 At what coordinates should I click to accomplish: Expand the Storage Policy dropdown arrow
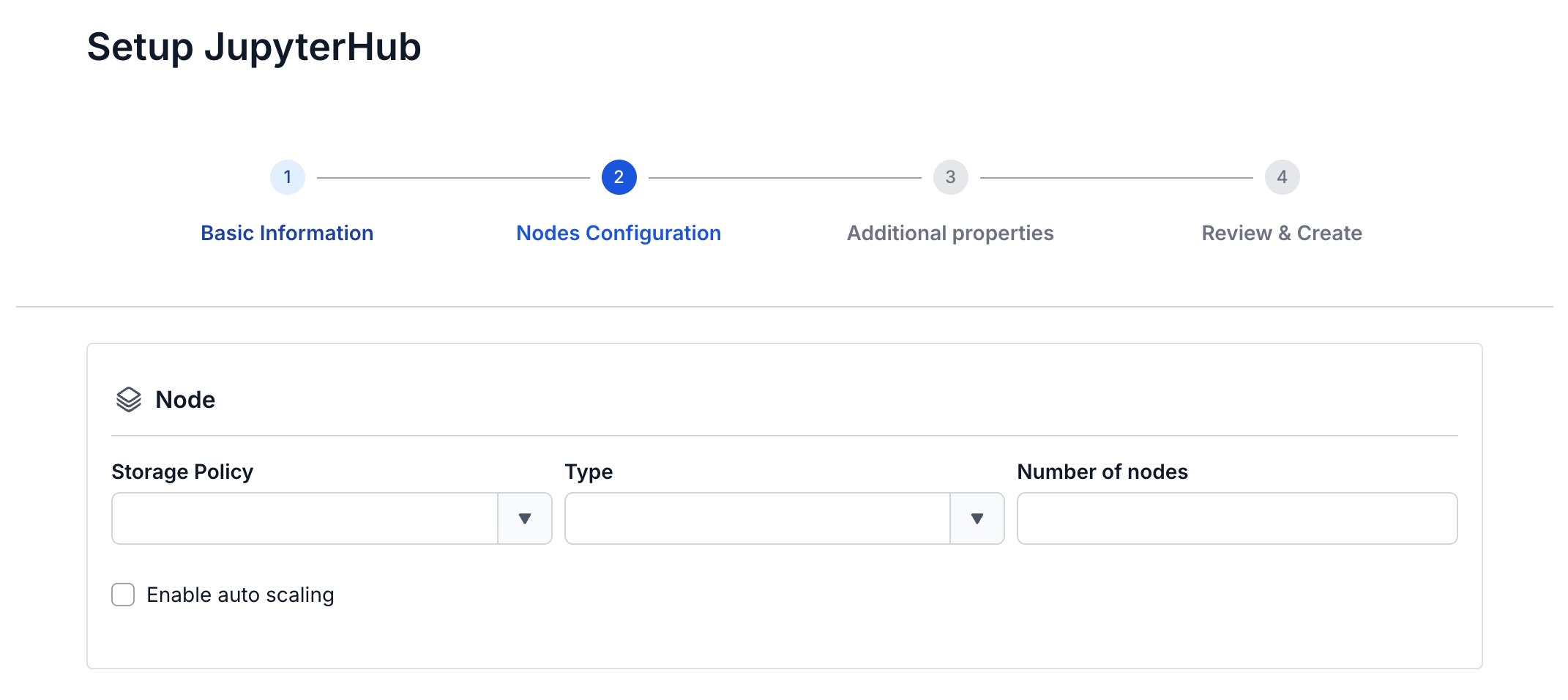525,518
